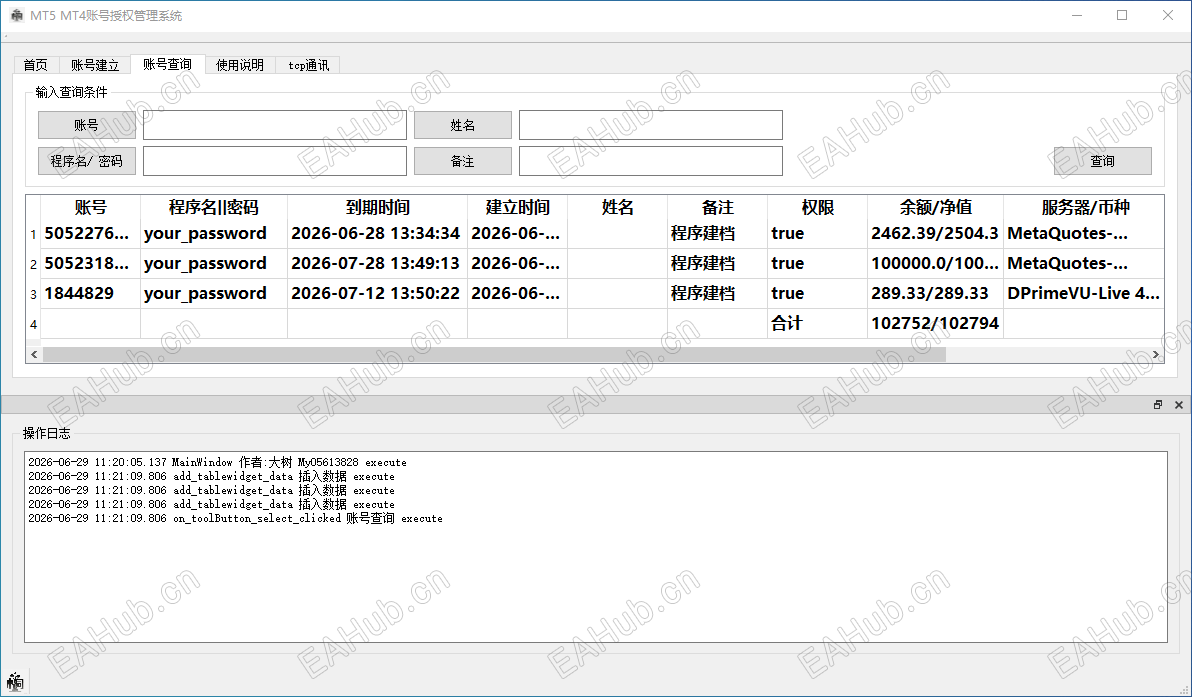Click the 账号 button
Screen dimensions: 1192x697
pos(87,125)
